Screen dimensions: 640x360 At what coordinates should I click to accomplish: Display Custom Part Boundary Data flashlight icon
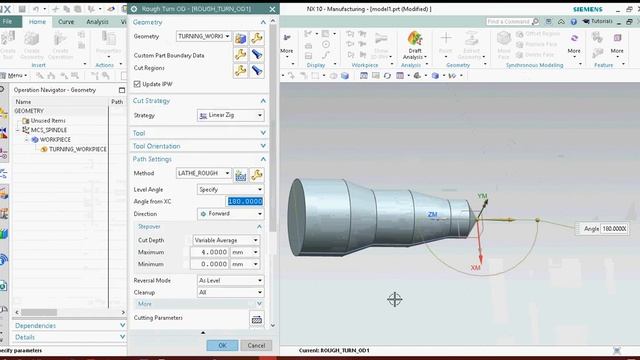(257, 54)
